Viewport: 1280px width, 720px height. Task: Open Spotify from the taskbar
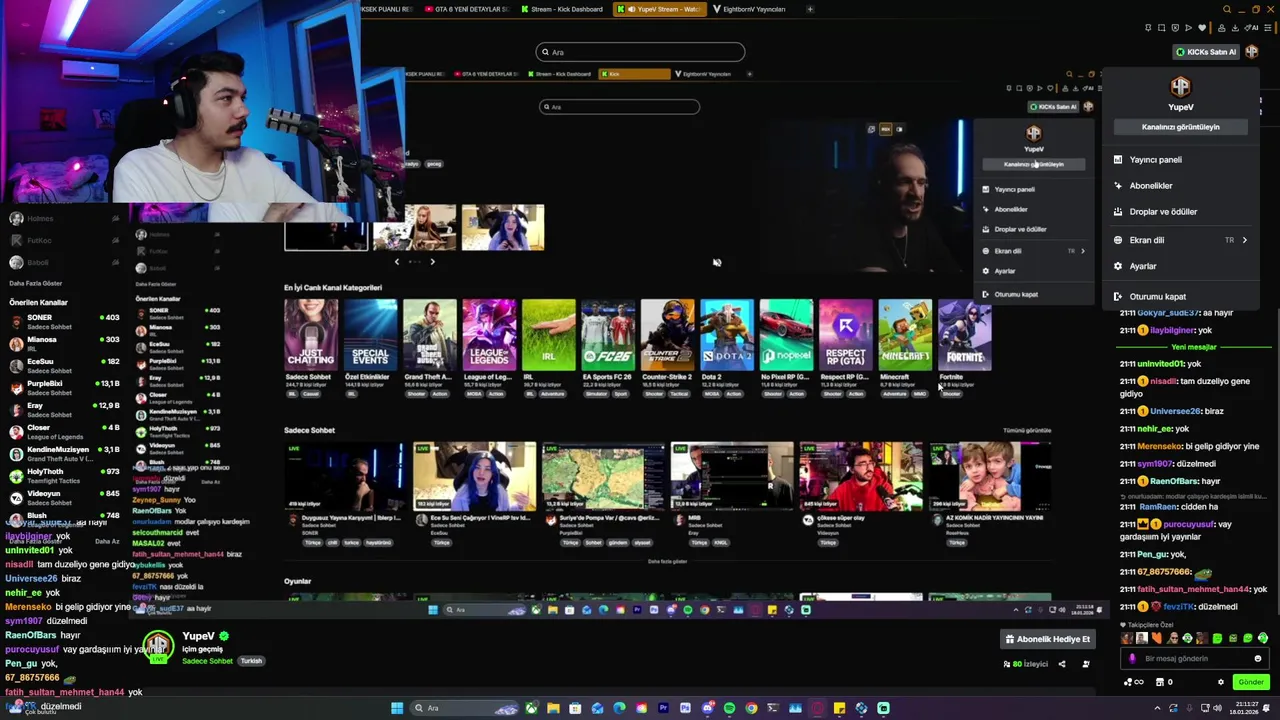point(729,708)
